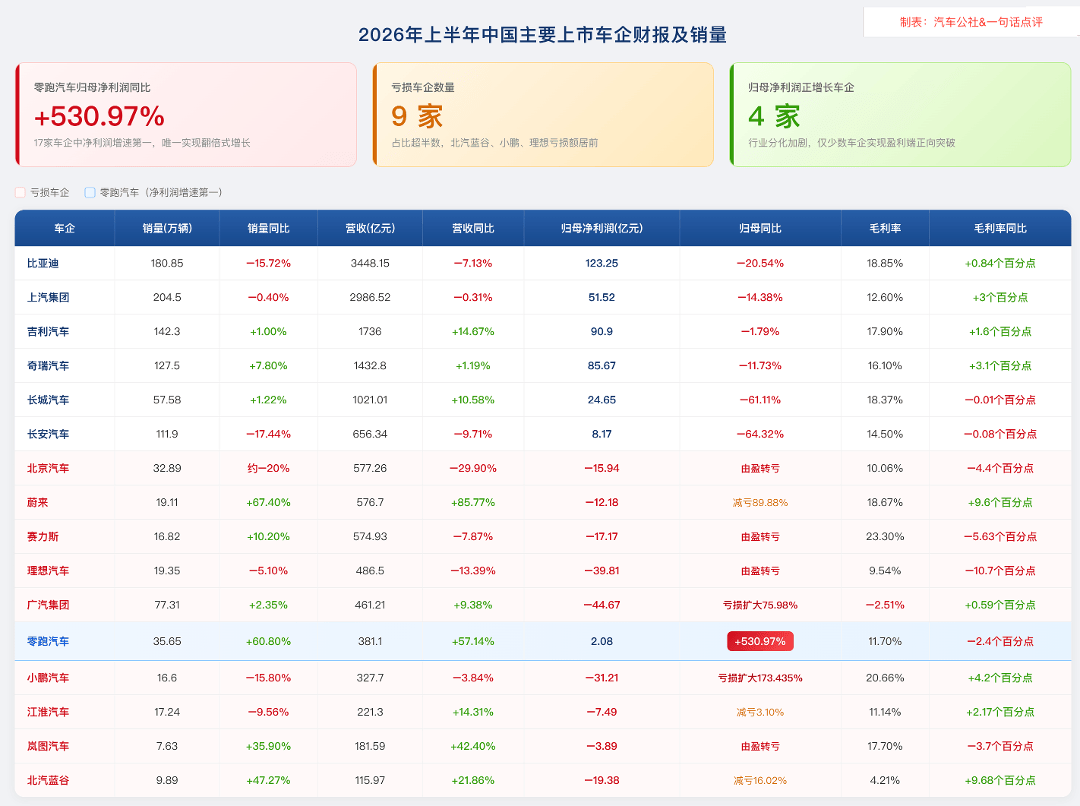Click the red +530.97% badge in table

tap(760, 641)
